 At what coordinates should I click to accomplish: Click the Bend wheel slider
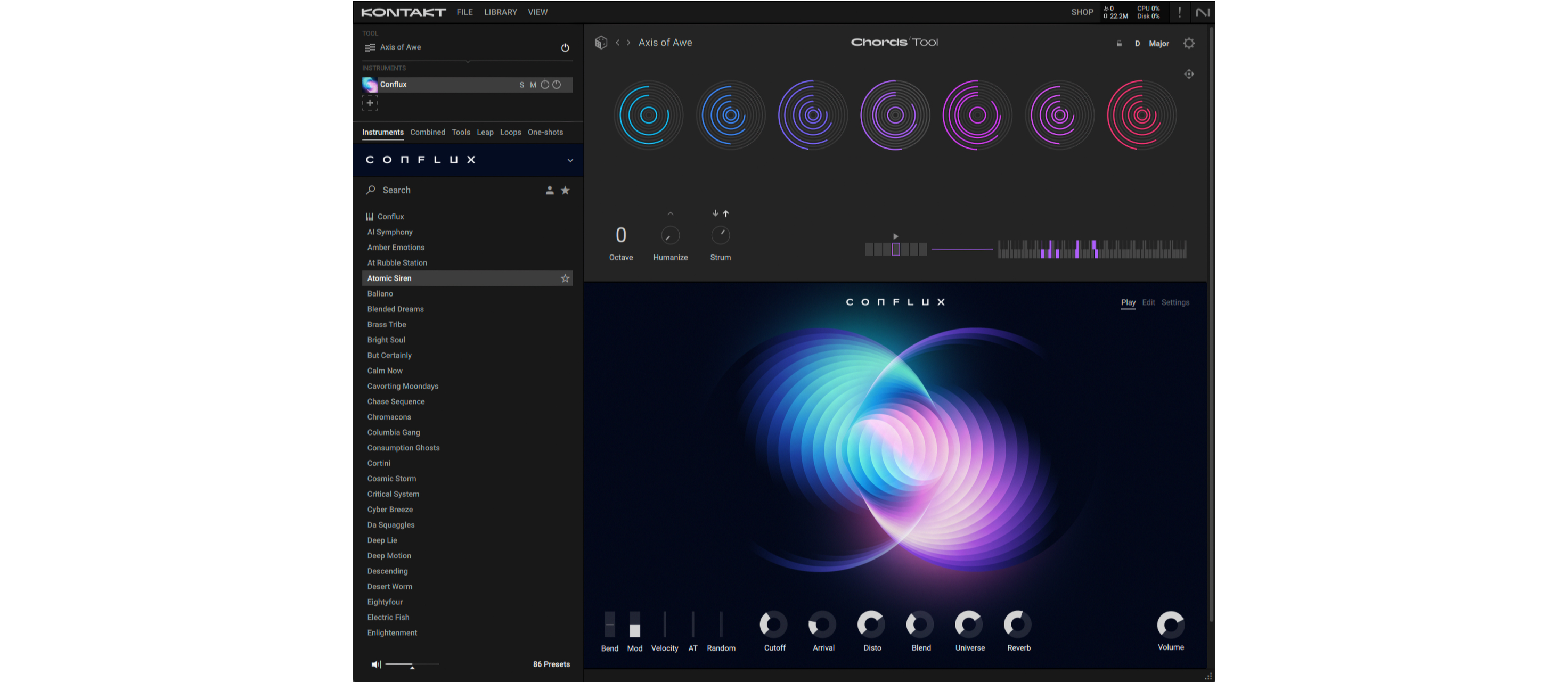point(609,625)
